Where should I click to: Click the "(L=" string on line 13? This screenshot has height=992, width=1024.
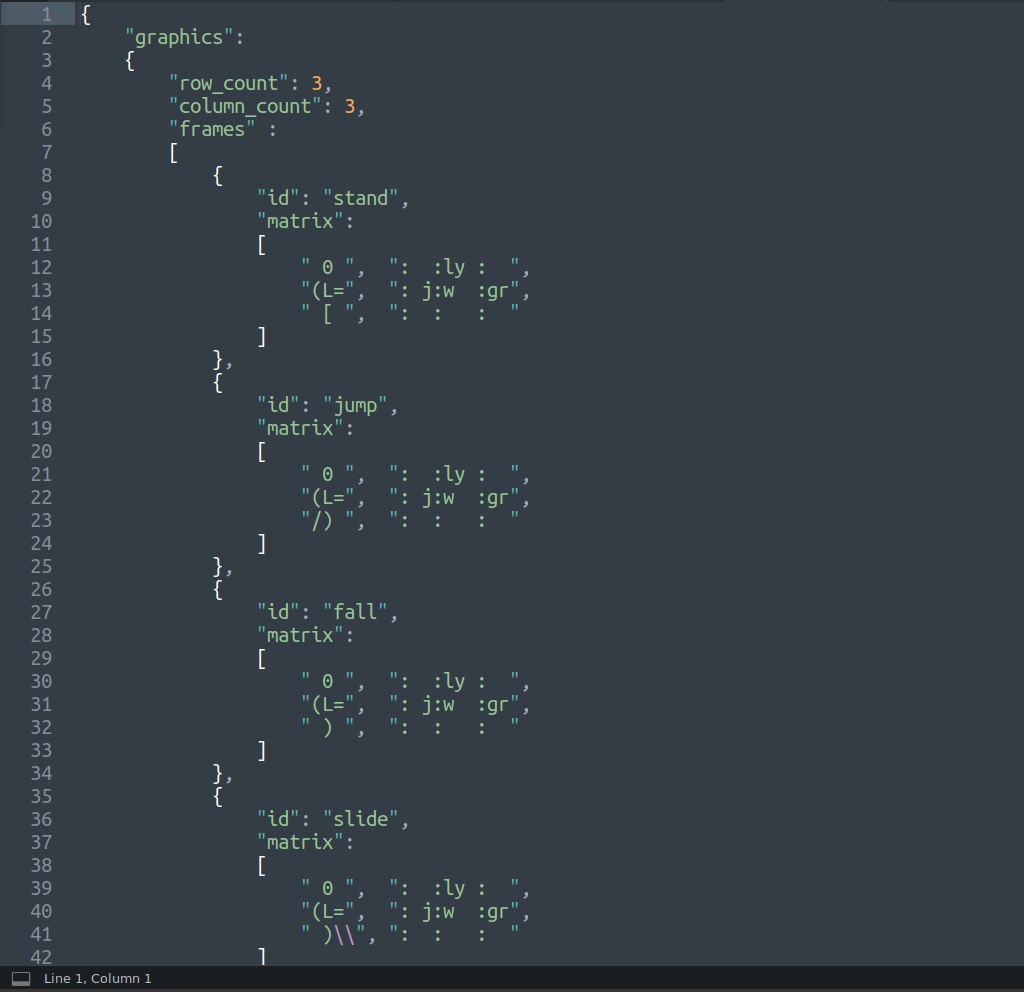tap(328, 291)
